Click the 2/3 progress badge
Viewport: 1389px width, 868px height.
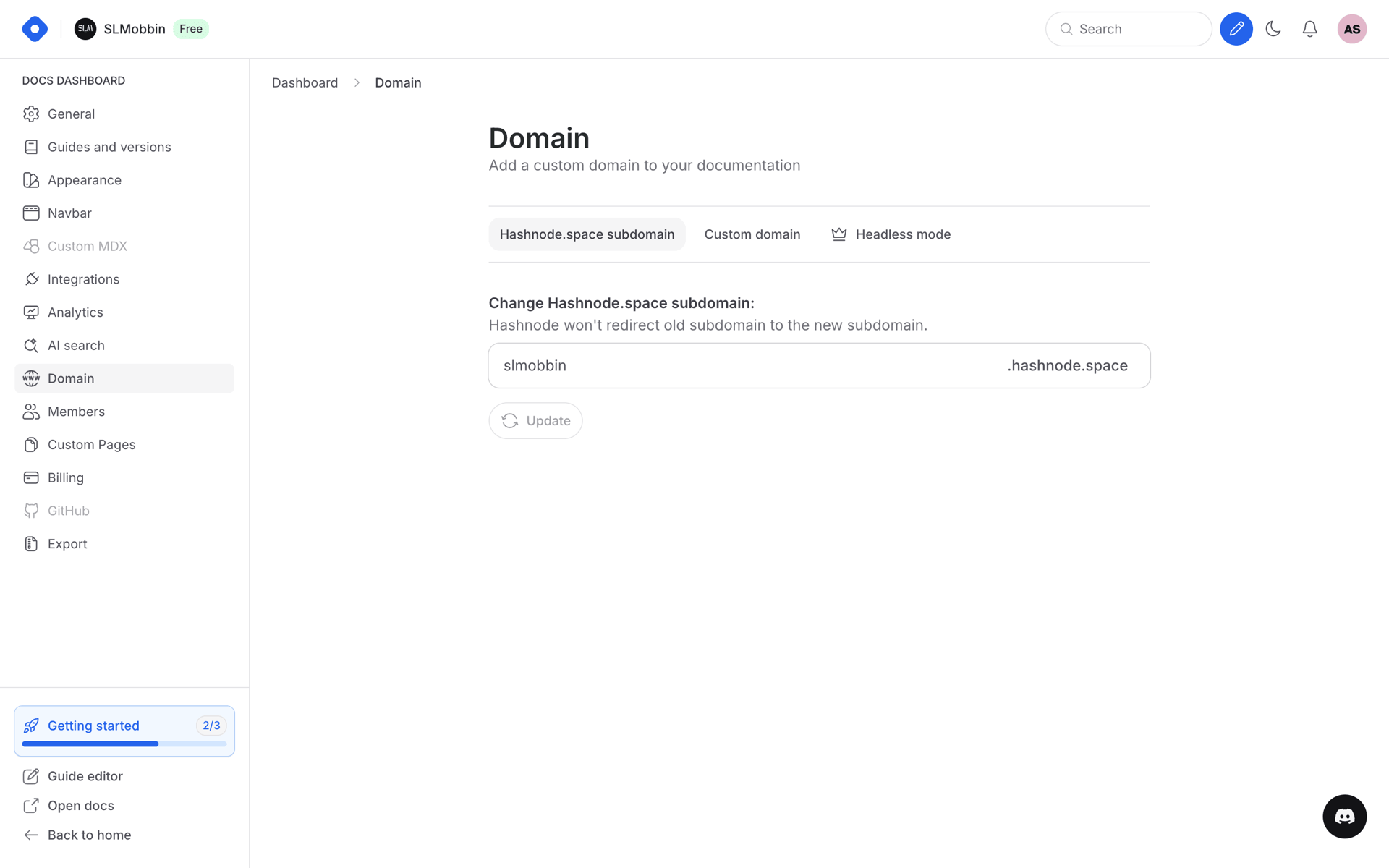pyautogui.click(x=211, y=726)
